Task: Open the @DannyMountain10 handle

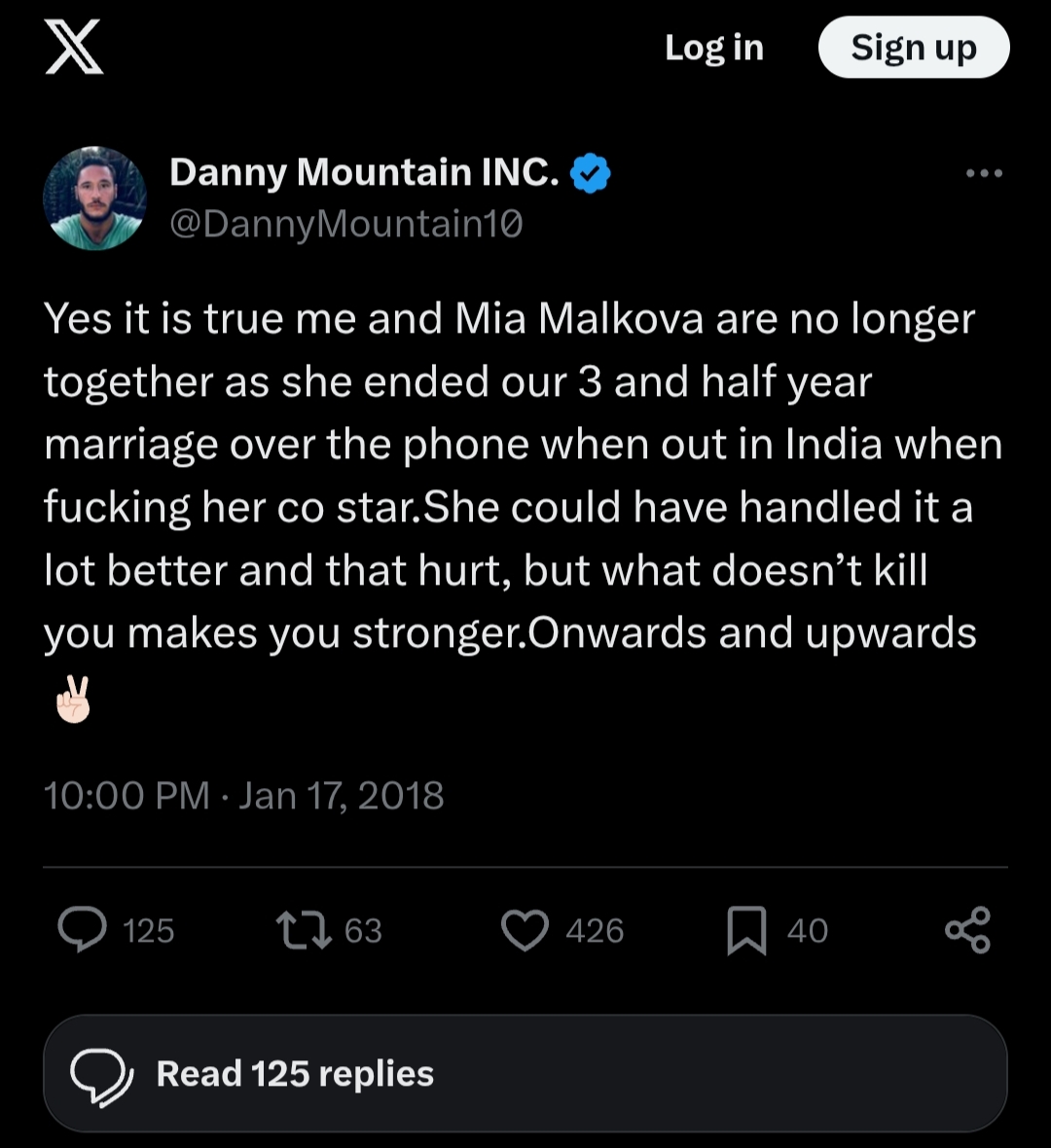Action: 345,224
